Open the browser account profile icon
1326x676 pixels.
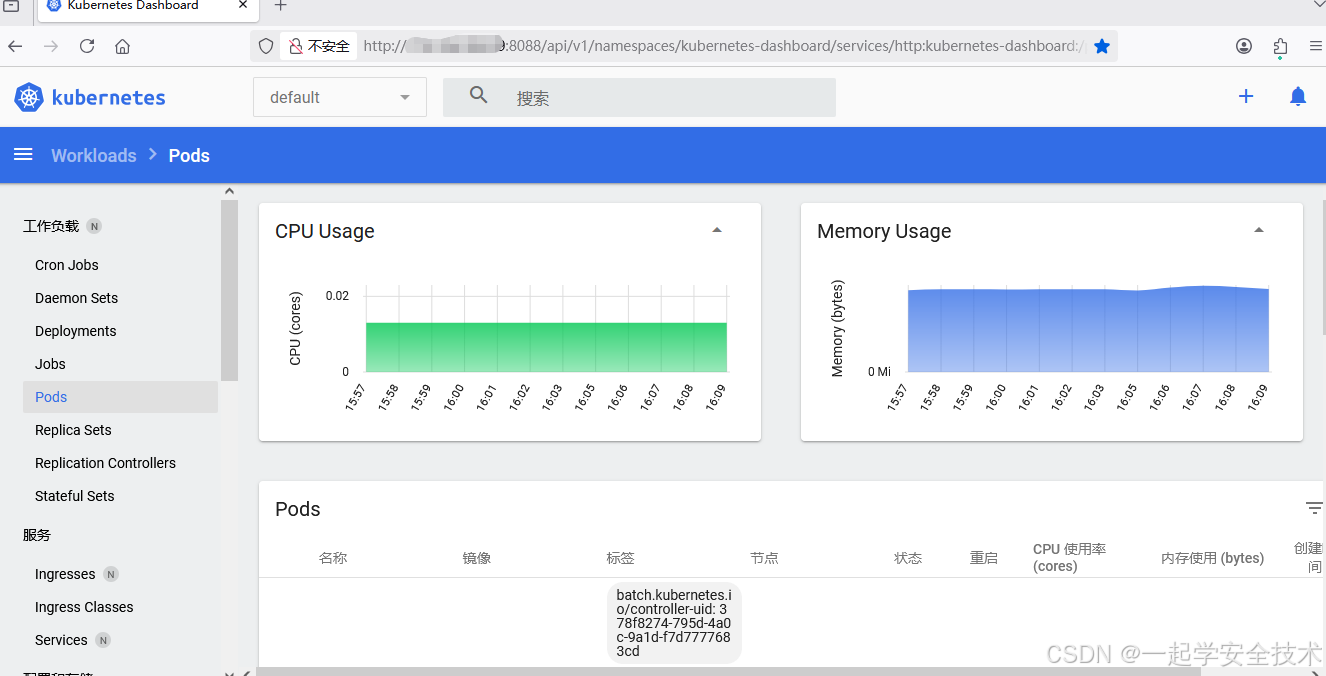coord(1244,46)
